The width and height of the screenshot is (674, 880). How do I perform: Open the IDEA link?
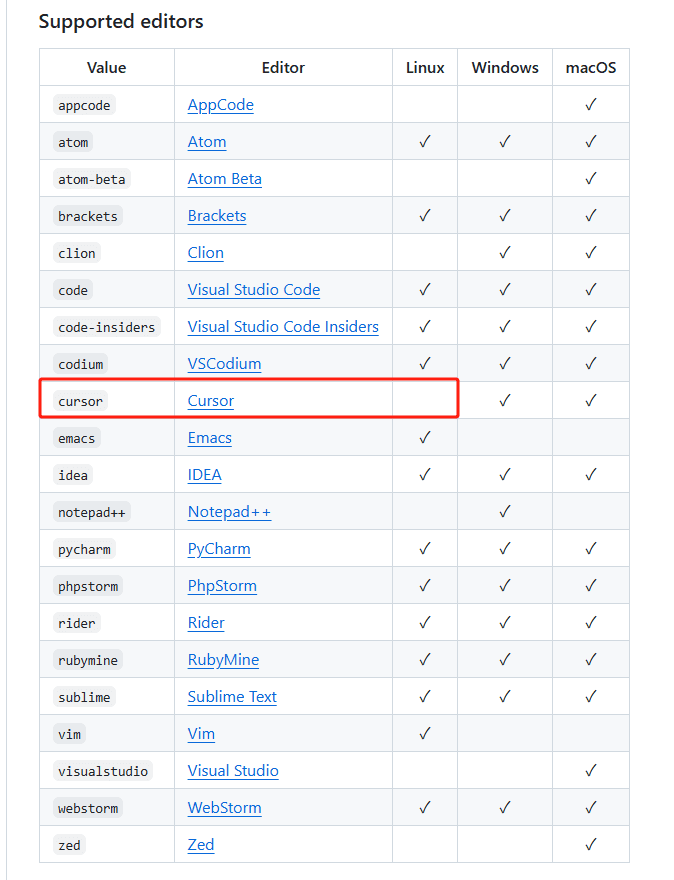(x=204, y=475)
